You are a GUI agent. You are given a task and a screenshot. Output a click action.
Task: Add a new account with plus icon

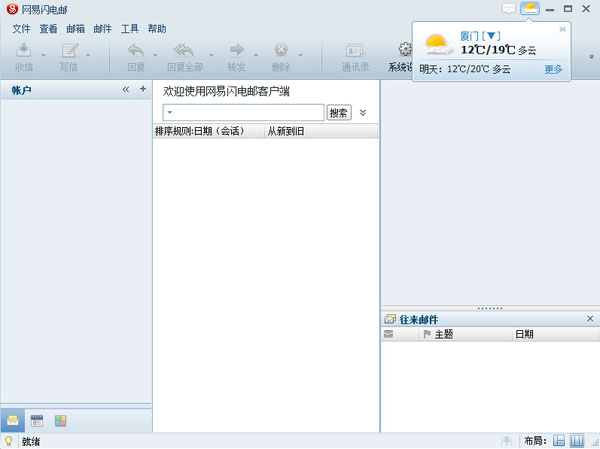143,89
